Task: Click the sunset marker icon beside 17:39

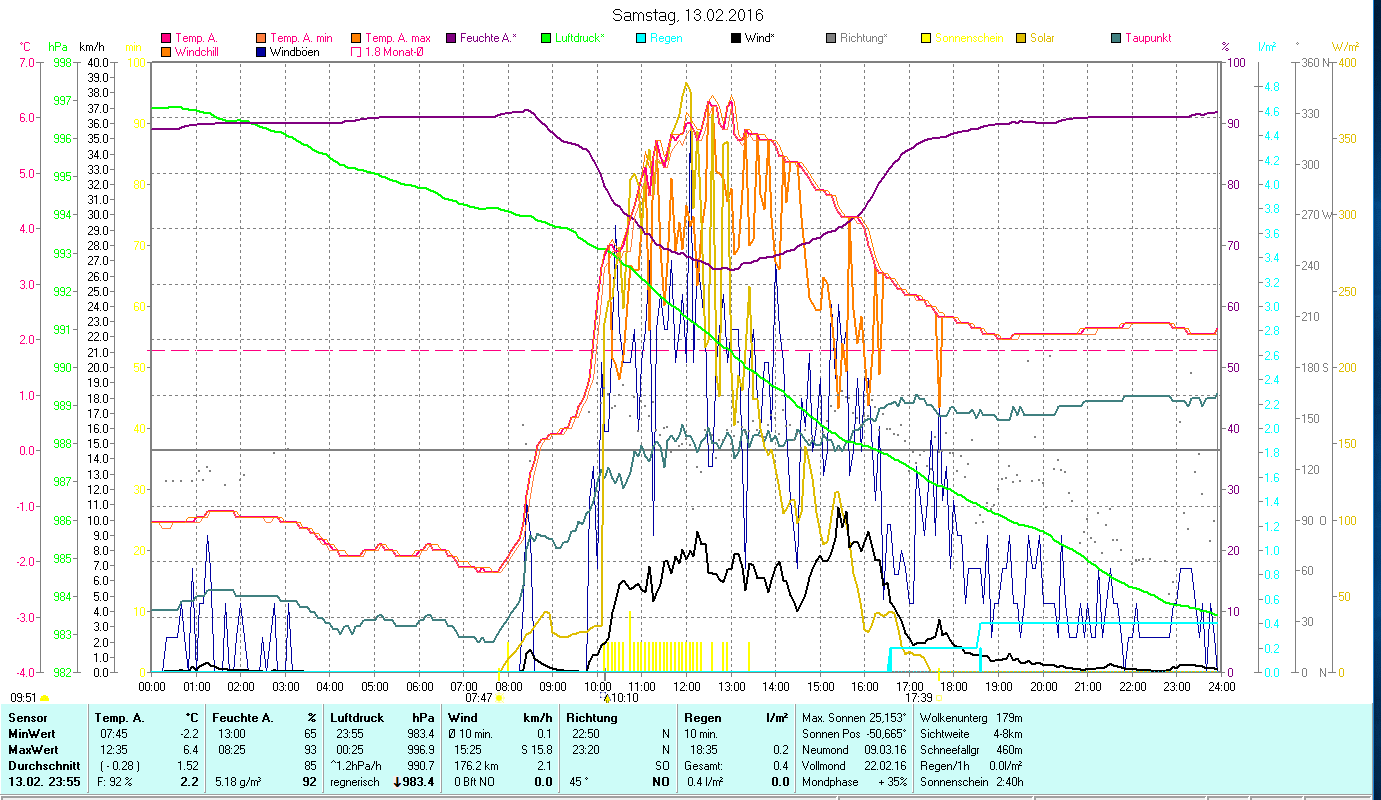Action: pyautogui.click(x=939, y=698)
